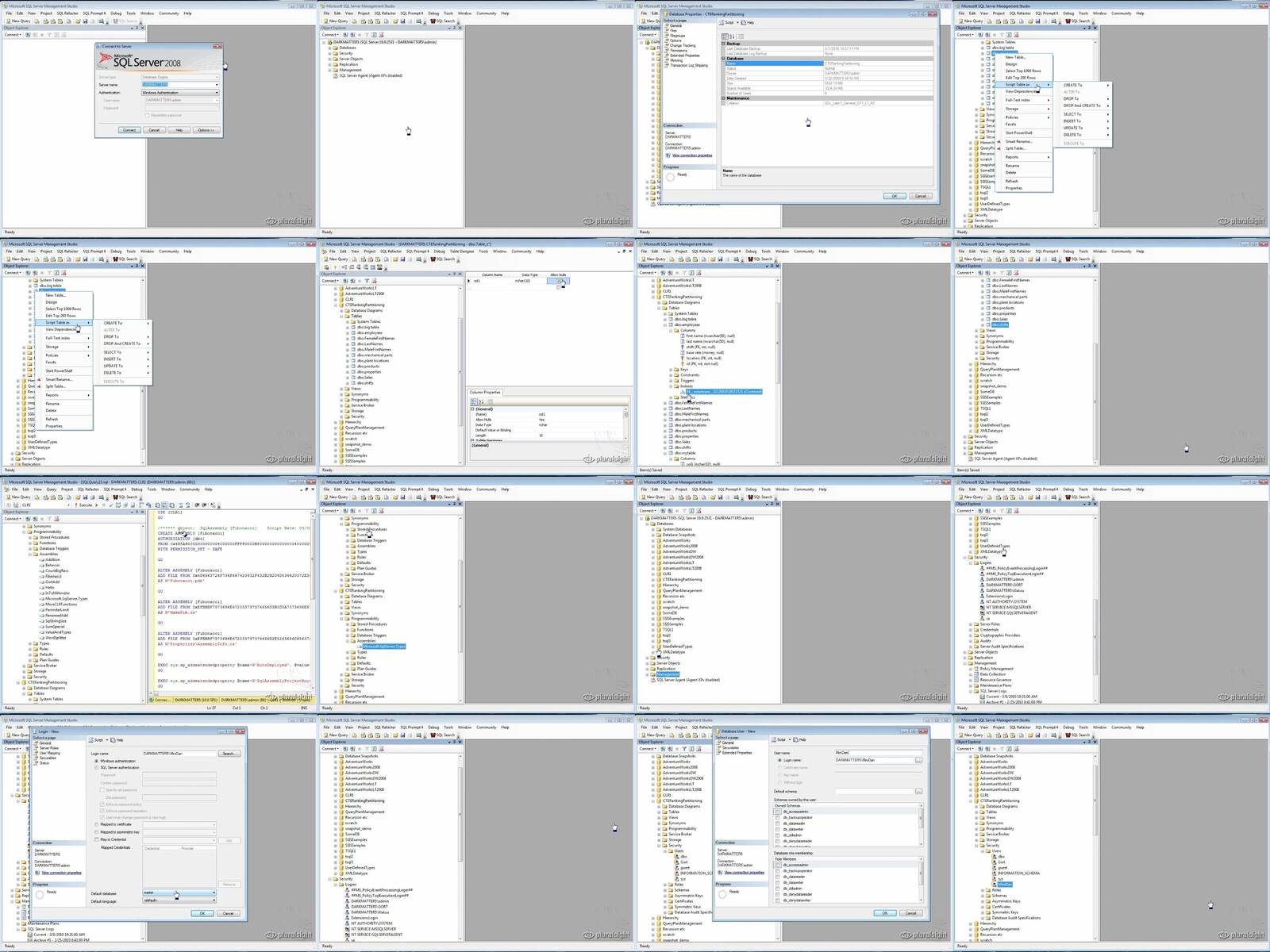
Task: Click the Execute button in the SQLQuery15.sql window toolbar
Action: click(84, 505)
